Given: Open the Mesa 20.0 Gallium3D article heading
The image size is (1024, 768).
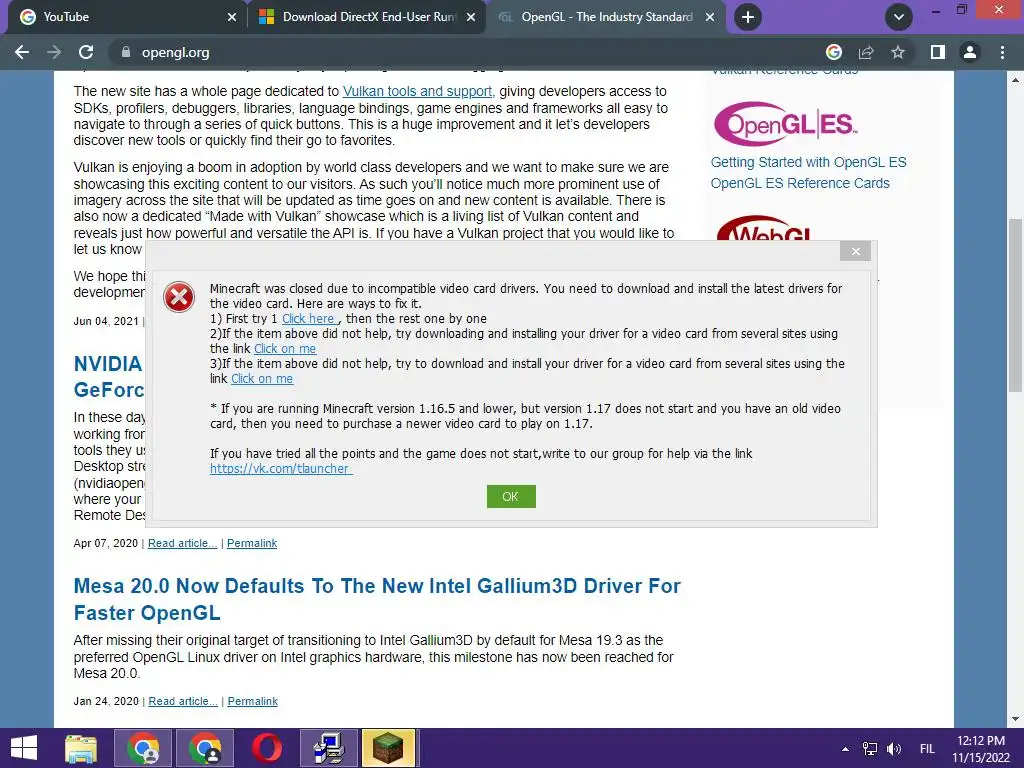Looking at the screenshot, I should (x=377, y=600).
